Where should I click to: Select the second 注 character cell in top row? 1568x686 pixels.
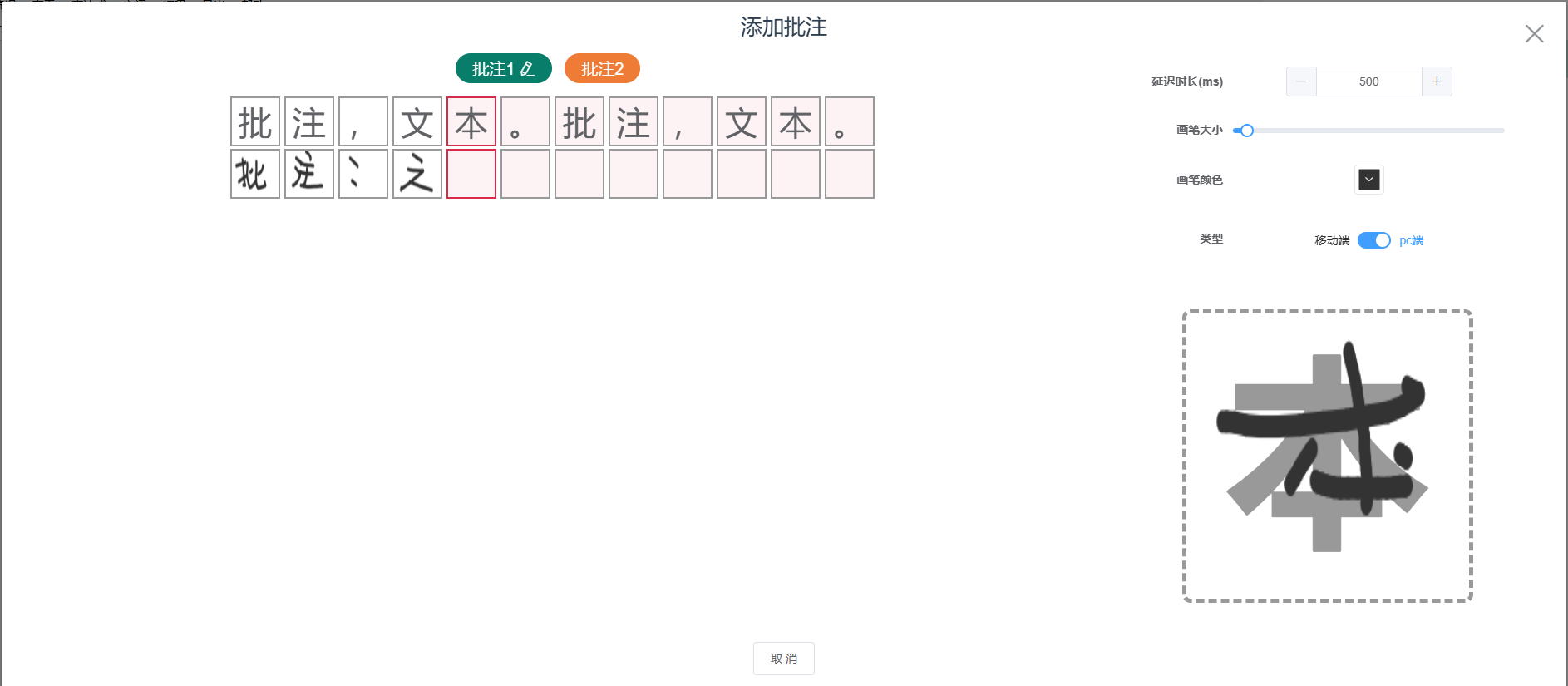pos(634,121)
